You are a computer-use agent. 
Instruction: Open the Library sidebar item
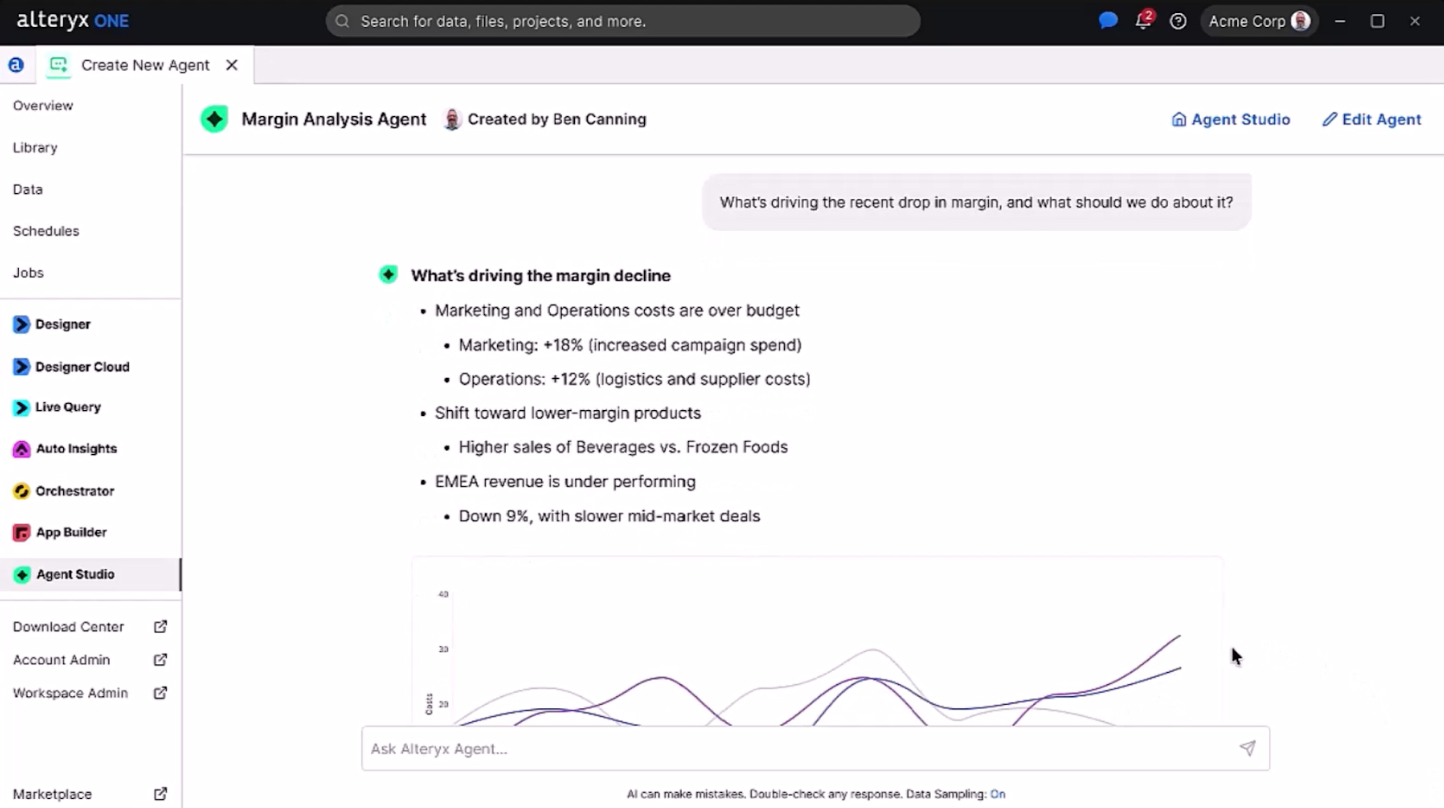tap(35, 147)
